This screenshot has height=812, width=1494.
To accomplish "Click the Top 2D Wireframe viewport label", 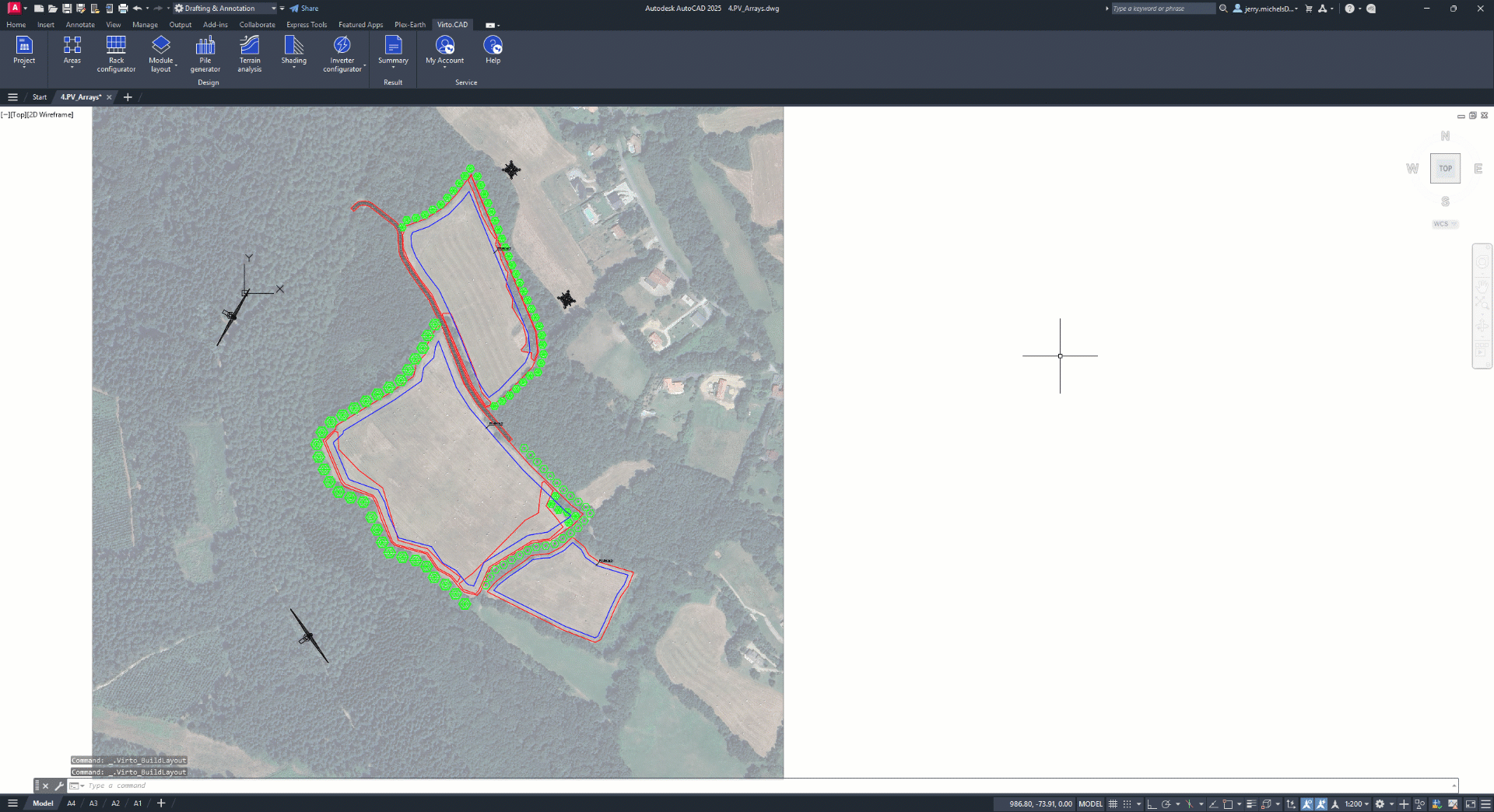I will pyautogui.click(x=37, y=114).
